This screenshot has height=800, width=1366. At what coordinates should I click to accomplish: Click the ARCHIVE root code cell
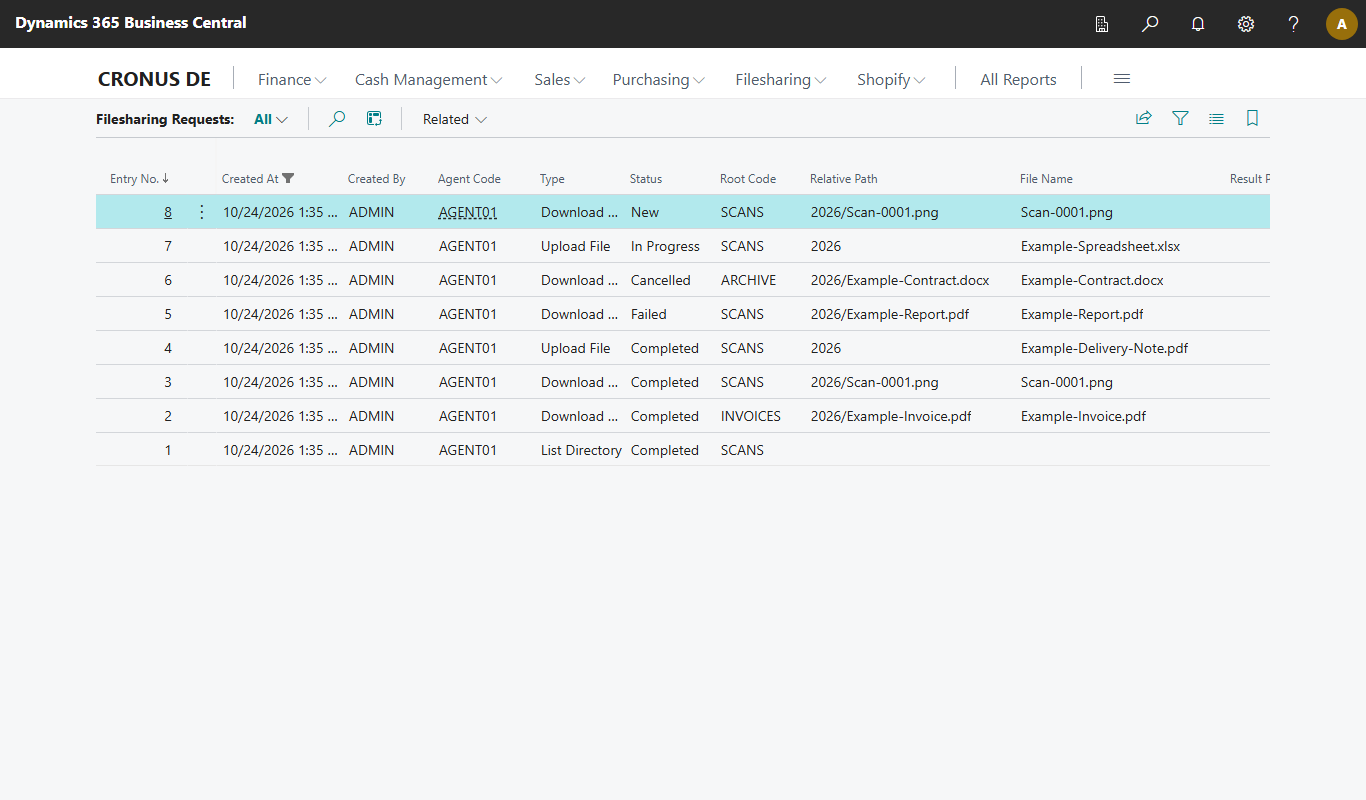748,280
